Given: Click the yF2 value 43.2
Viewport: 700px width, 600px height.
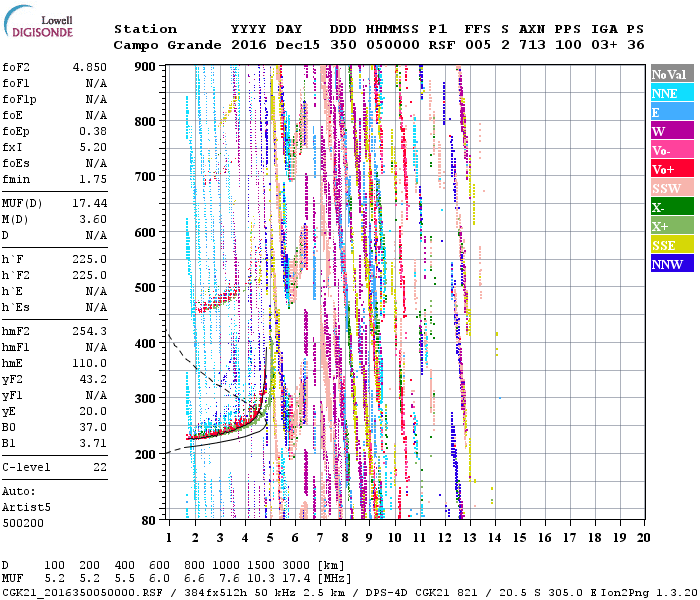Looking at the screenshot, I should click(93, 379).
